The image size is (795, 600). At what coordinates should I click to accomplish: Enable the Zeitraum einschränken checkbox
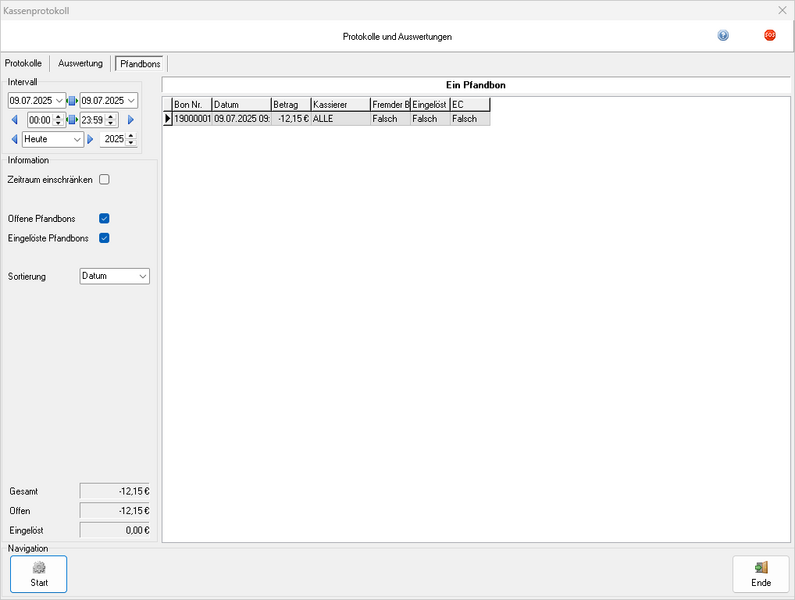[104, 180]
